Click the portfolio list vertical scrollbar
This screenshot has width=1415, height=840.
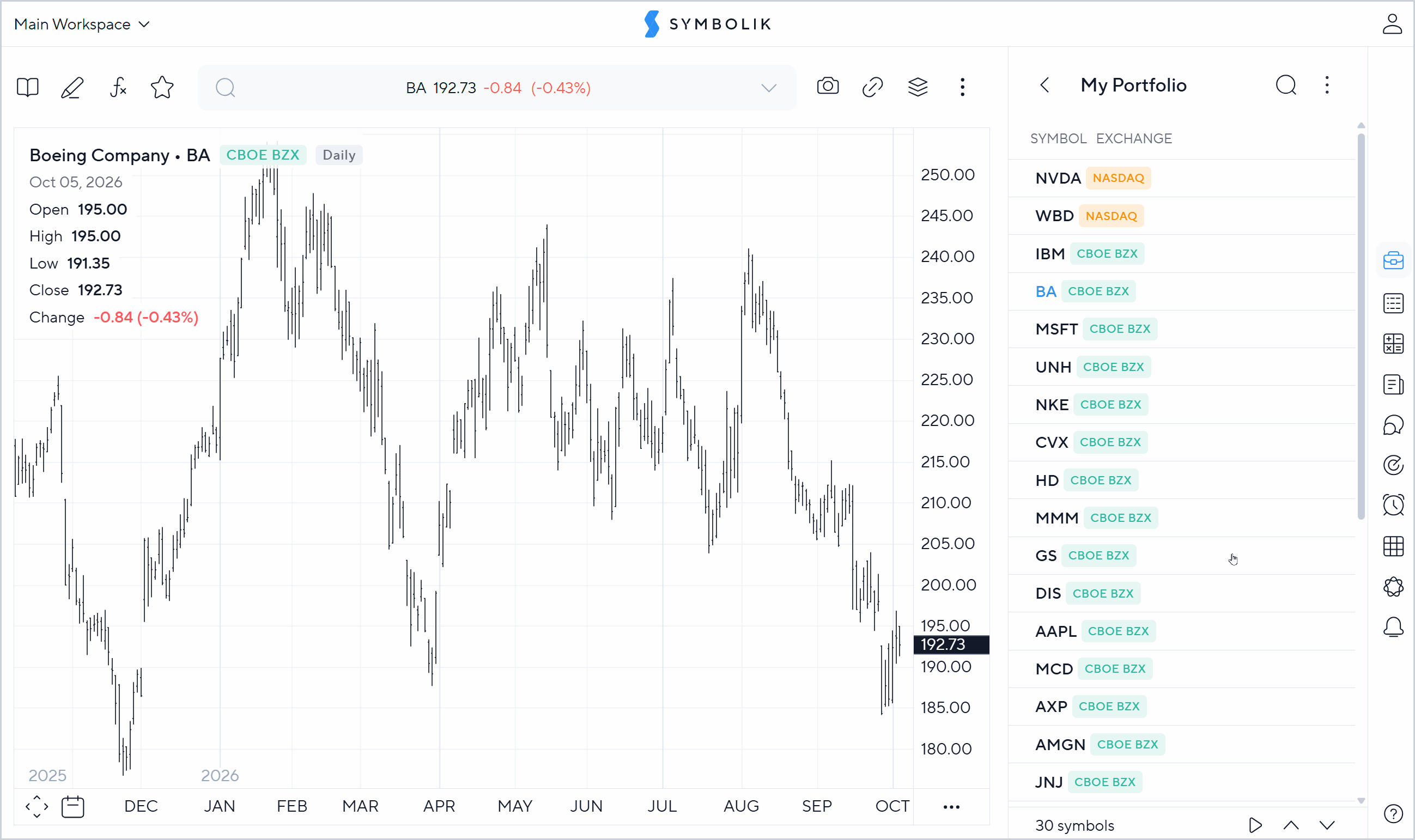point(1361,326)
